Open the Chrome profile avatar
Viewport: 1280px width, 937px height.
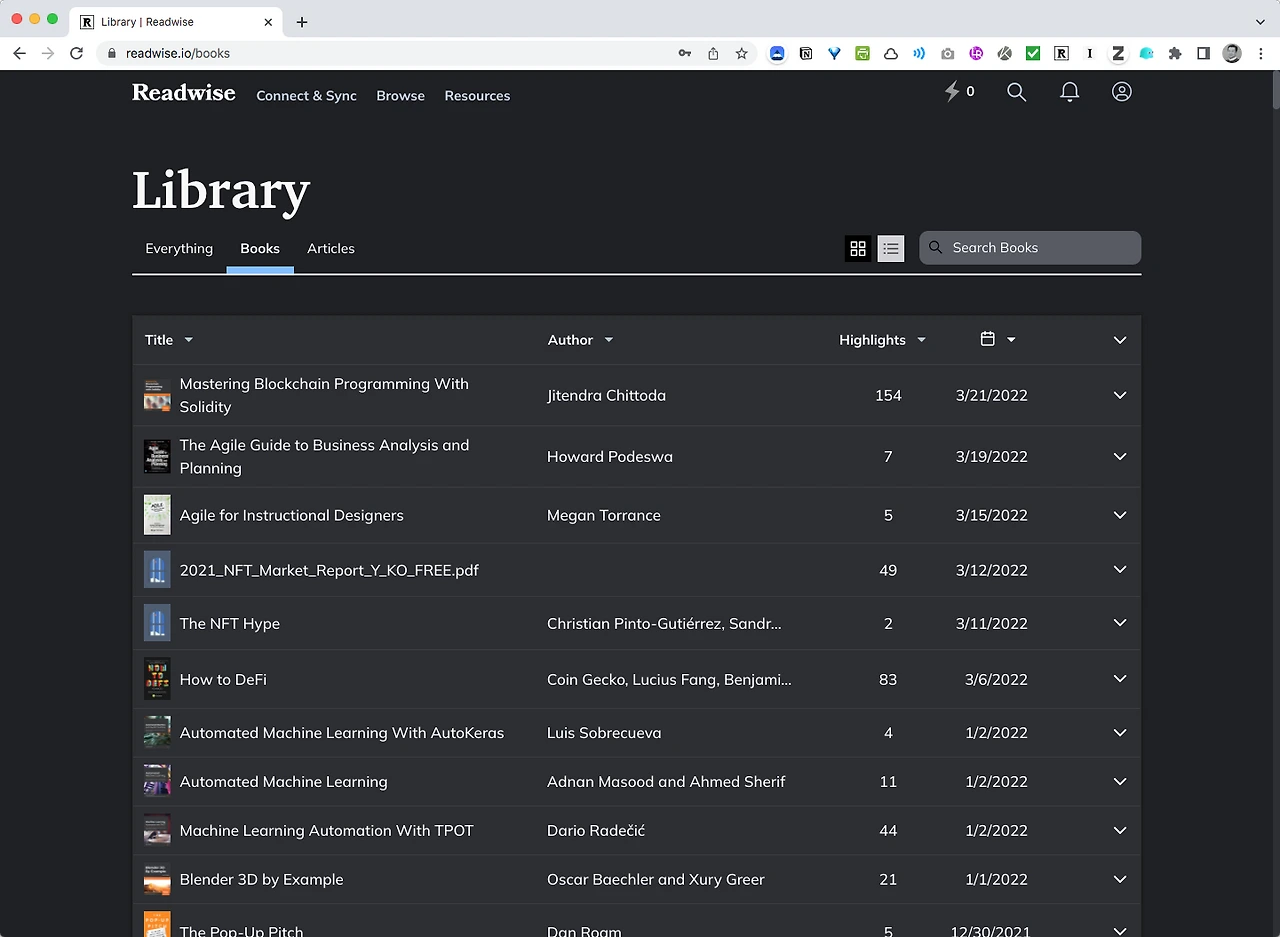click(1232, 53)
